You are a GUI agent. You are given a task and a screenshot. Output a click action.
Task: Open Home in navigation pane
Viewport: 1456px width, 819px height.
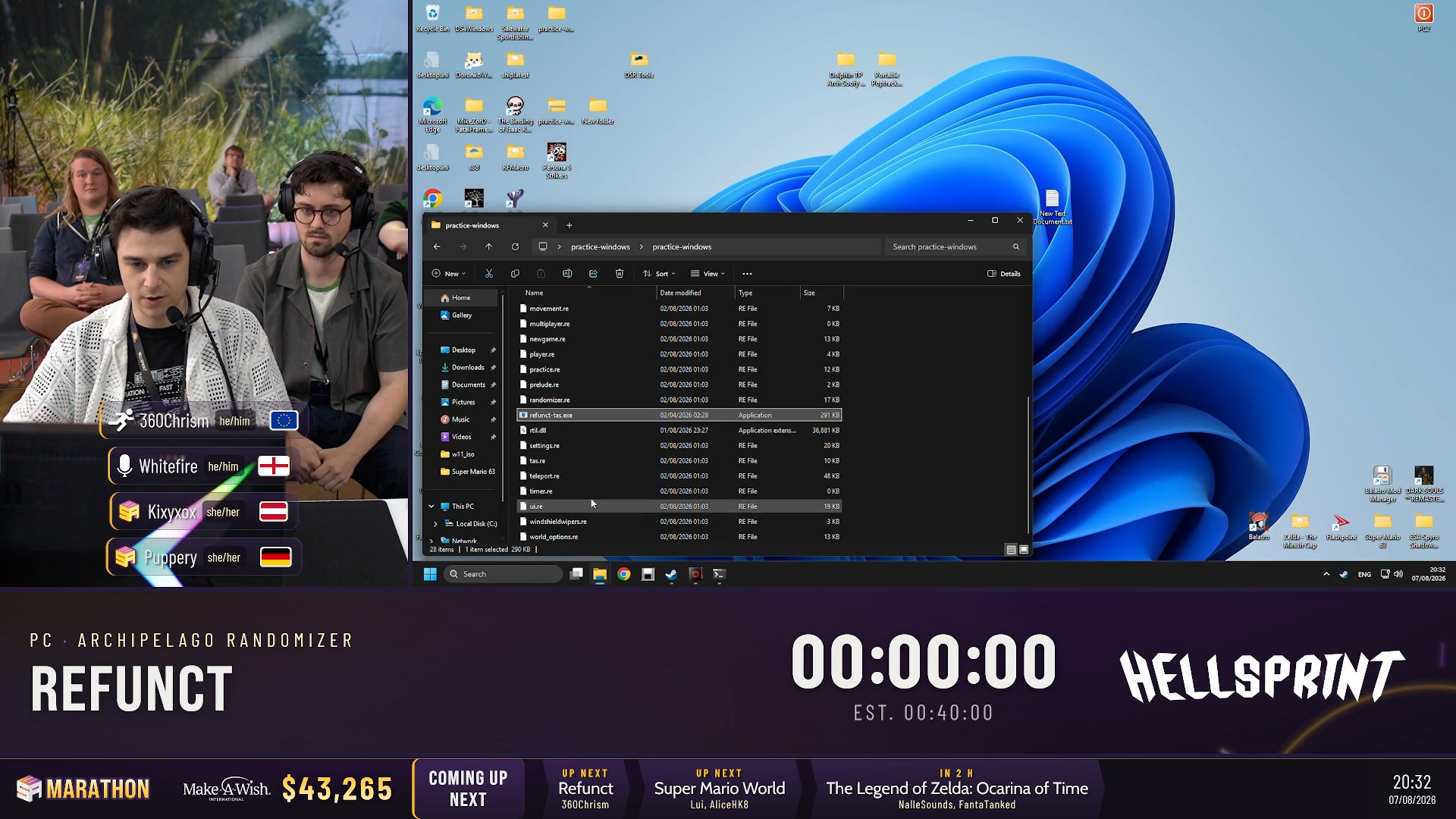461,298
